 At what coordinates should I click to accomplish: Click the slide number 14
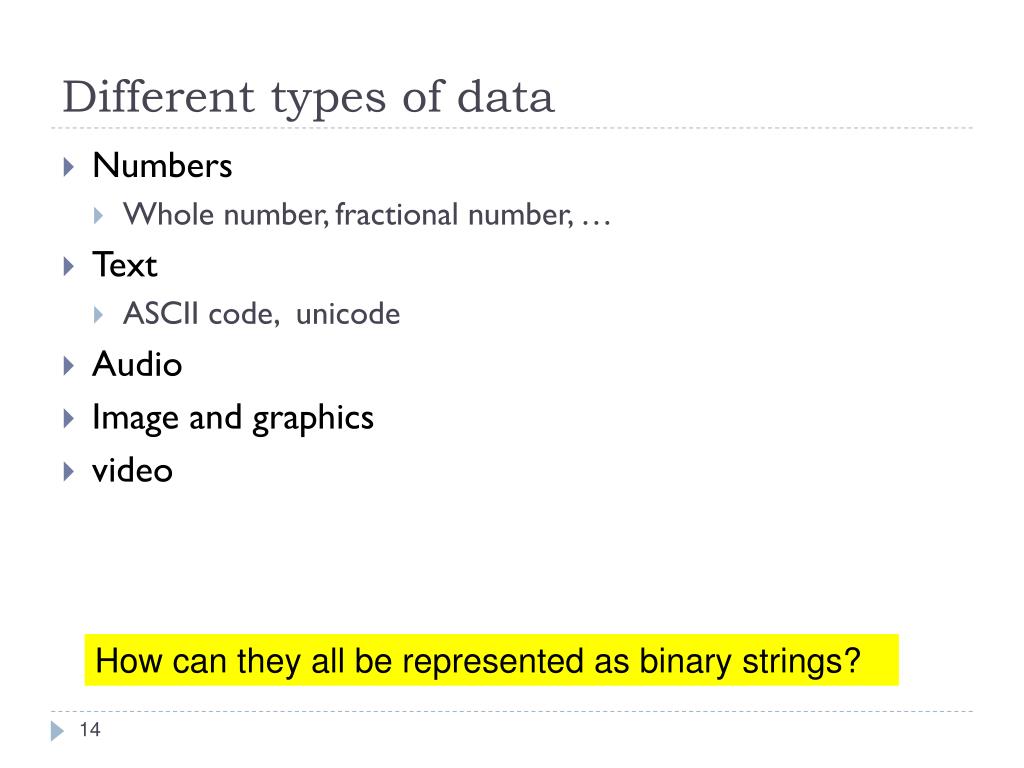[x=90, y=729]
